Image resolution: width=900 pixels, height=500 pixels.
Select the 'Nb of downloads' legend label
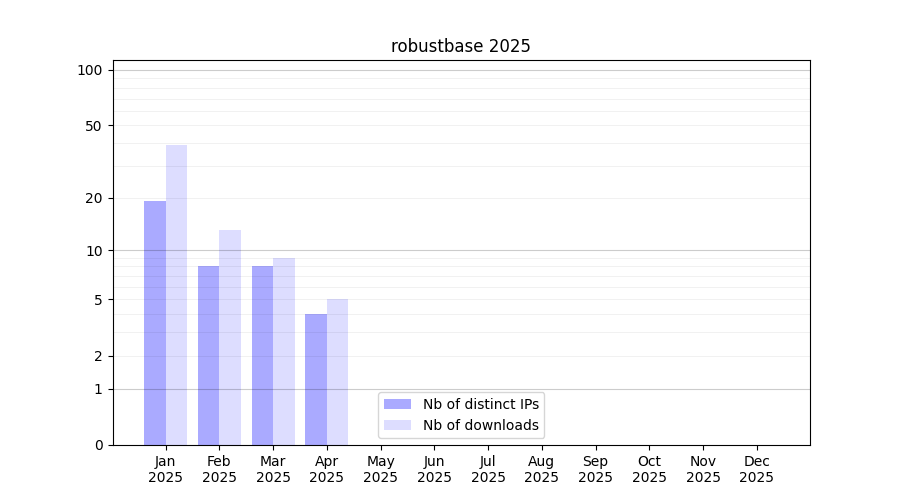pyautogui.click(x=481, y=425)
